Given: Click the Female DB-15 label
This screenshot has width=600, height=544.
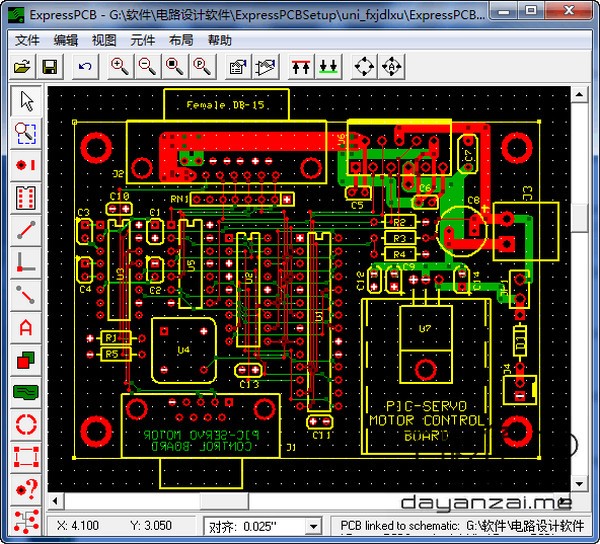Looking at the screenshot, I should [225, 105].
